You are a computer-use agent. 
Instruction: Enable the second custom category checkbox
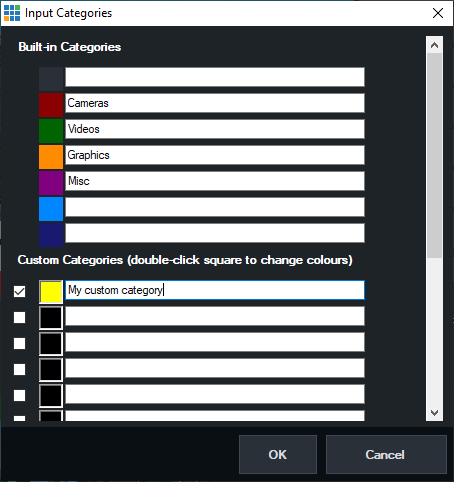pyautogui.click(x=19, y=317)
